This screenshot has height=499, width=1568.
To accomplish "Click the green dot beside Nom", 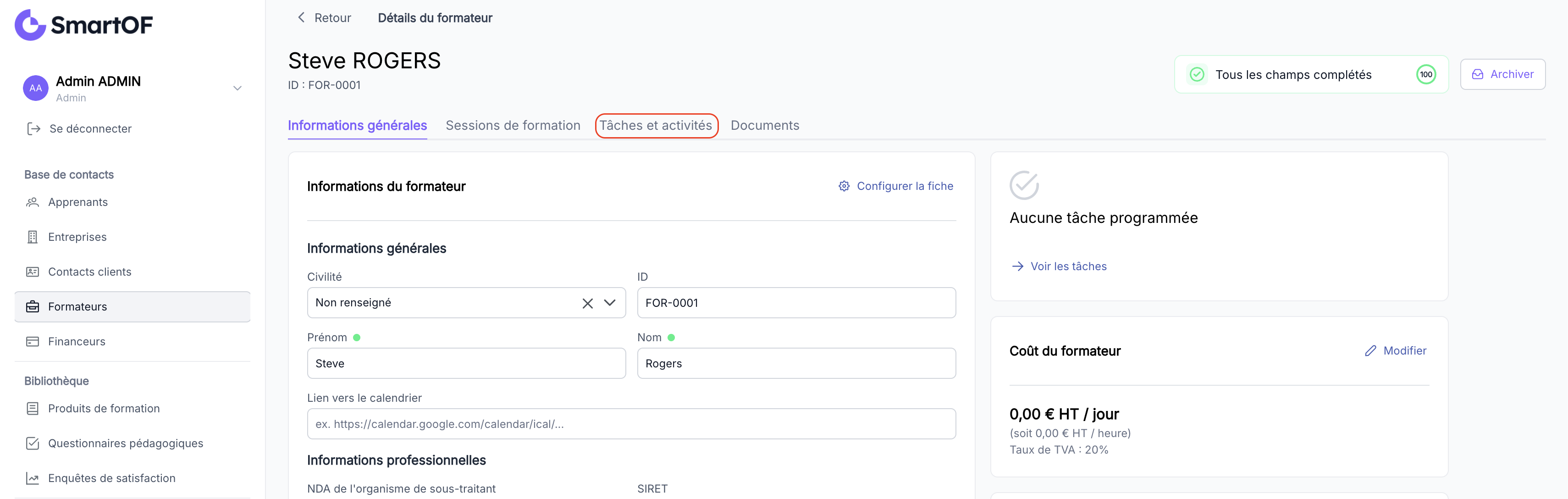I will [x=671, y=338].
